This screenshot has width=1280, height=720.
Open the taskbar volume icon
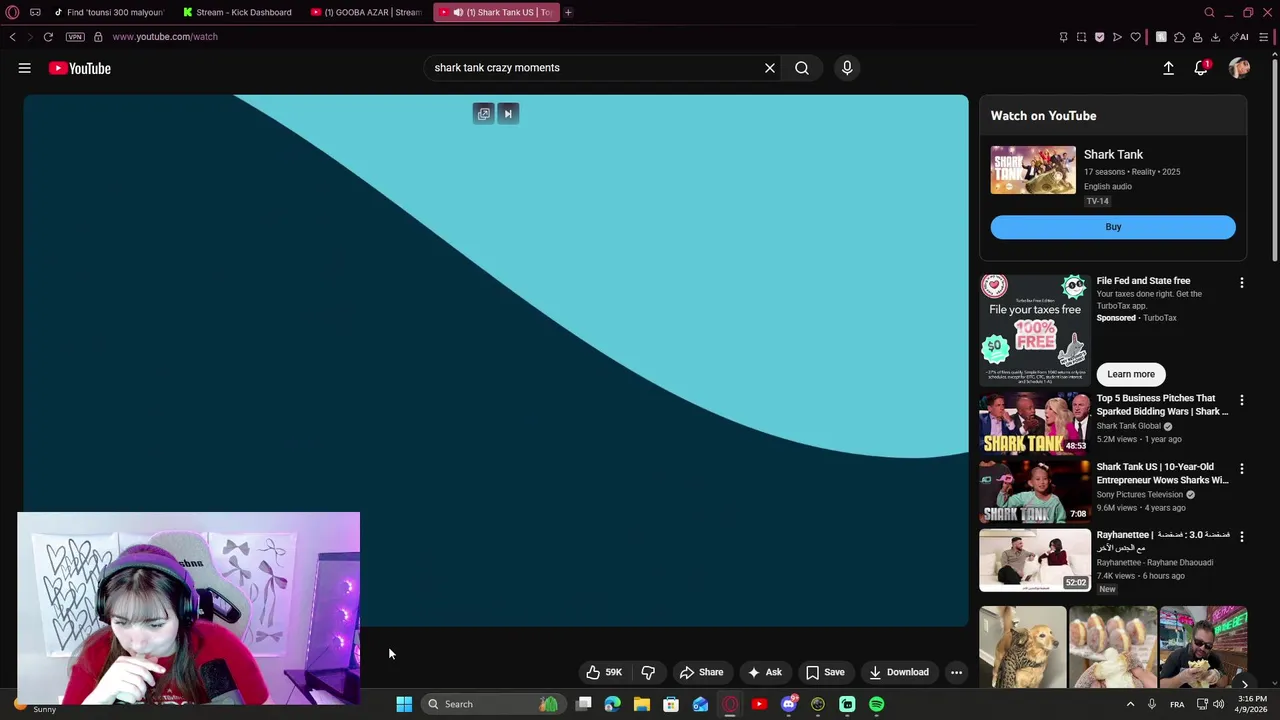[1218, 704]
